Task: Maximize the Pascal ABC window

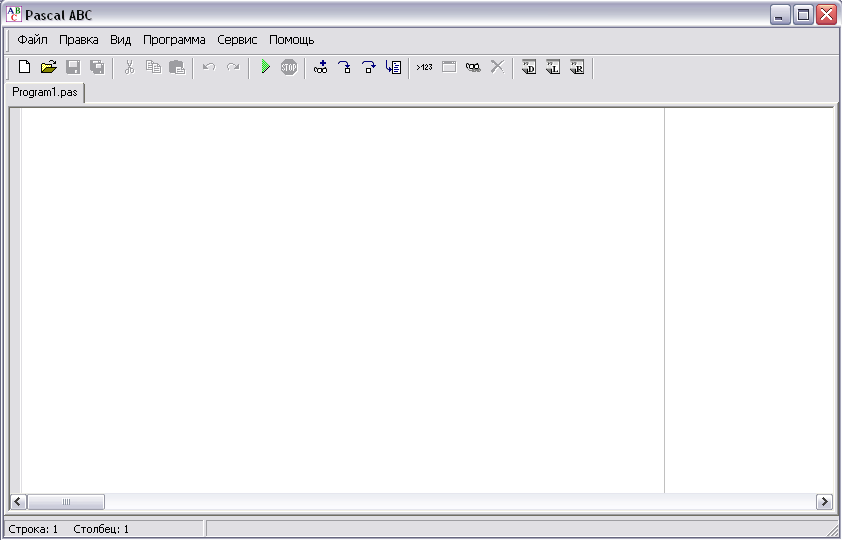Action: coord(803,14)
